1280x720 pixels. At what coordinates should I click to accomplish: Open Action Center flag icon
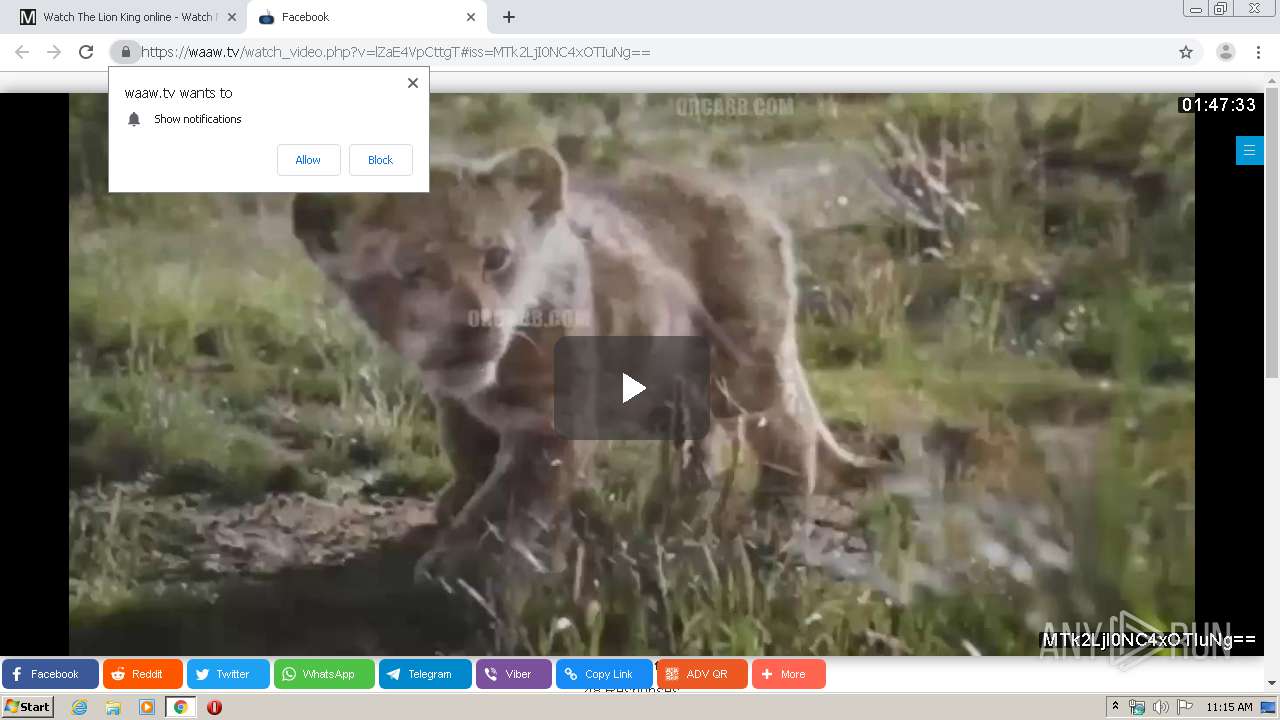pos(1184,707)
